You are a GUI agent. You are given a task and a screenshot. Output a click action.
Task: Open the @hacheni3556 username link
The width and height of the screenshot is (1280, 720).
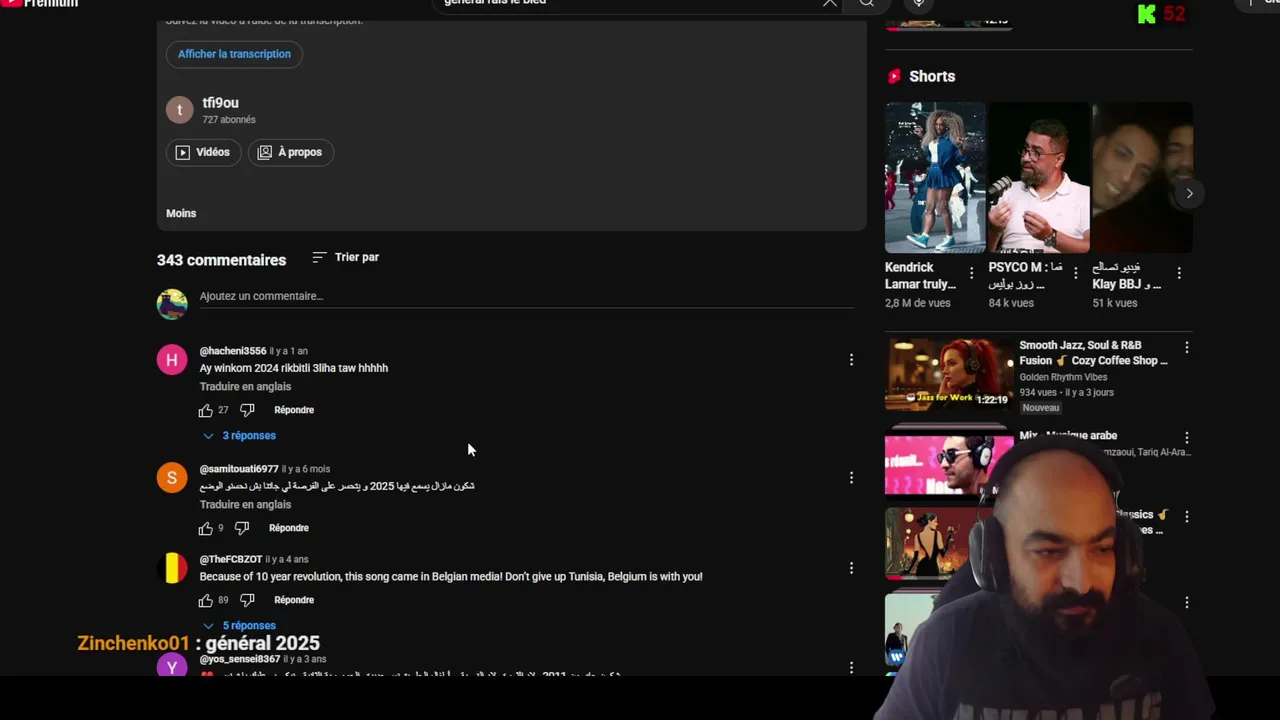pyautogui.click(x=233, y=351)
